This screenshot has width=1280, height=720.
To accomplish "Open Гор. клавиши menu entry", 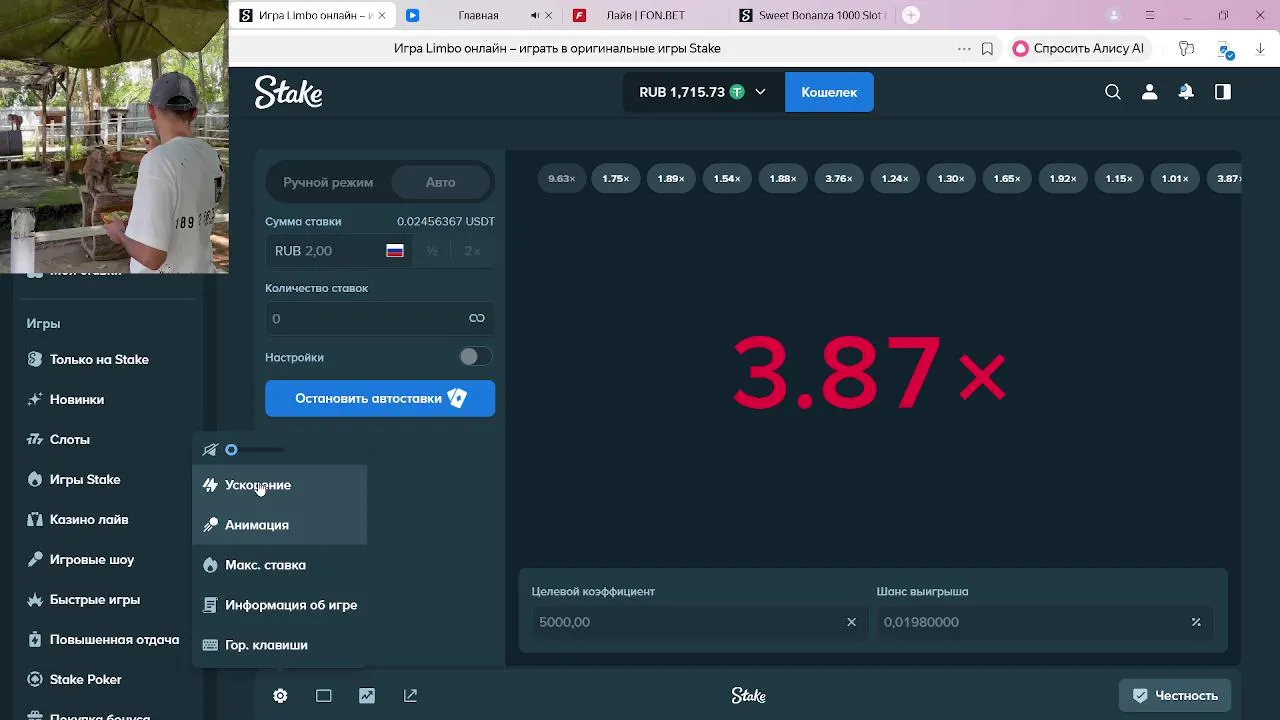I will (280, 645).
